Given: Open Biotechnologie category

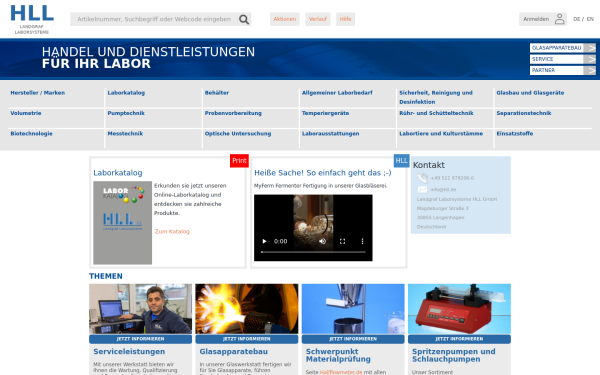Looking at the screenshot, I should (x=31, y=134).
